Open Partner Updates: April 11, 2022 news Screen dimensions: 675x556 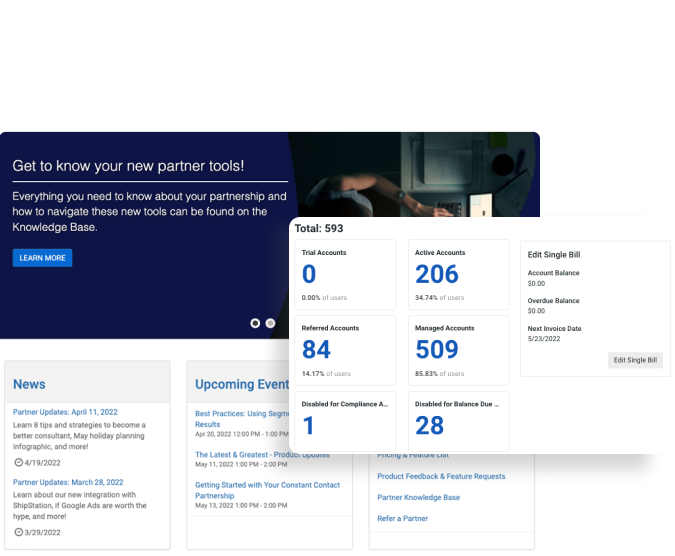pyautogui.click(x=65, y=412)
